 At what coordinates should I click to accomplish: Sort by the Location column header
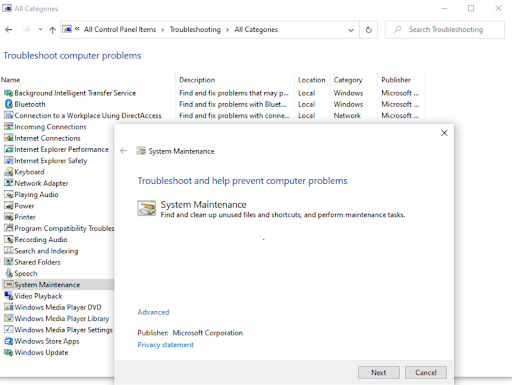312,80
